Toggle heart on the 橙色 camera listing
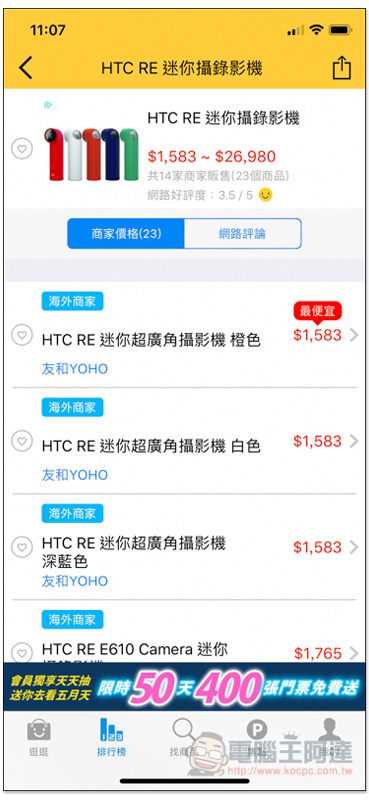Image resolution: width=369 pixels, height=800 pixels. 22,335
